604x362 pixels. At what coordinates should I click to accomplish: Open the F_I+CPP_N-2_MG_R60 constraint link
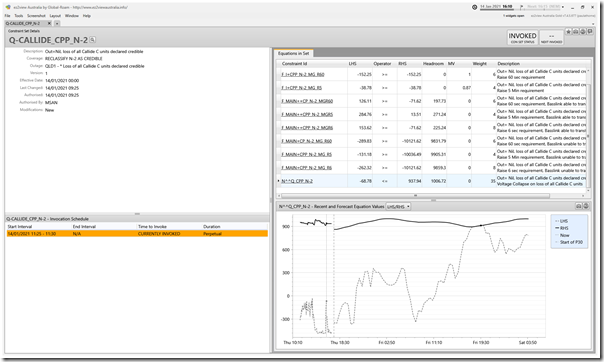(x=303, y=74)
